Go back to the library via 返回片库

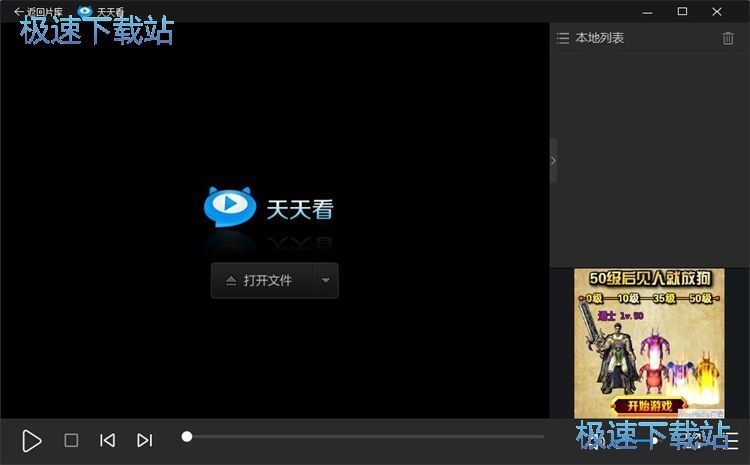point(38,11)
